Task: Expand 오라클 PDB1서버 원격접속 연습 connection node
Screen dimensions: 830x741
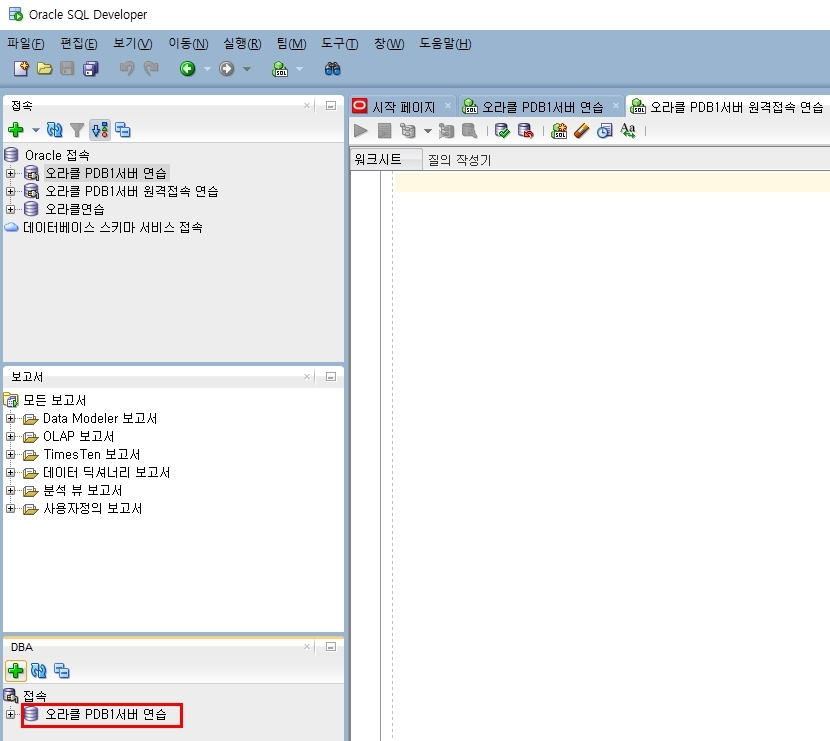Action: [11, 191]
